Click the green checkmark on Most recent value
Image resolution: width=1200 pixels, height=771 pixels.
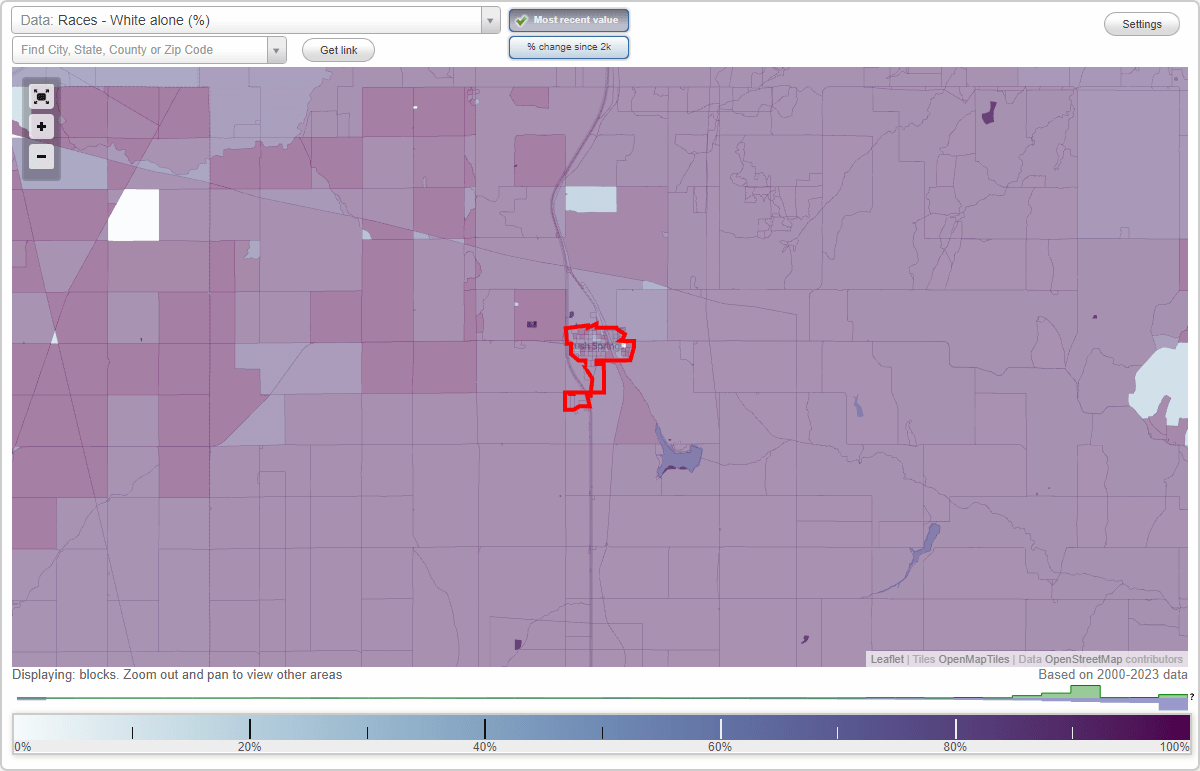tap(522, 19)
